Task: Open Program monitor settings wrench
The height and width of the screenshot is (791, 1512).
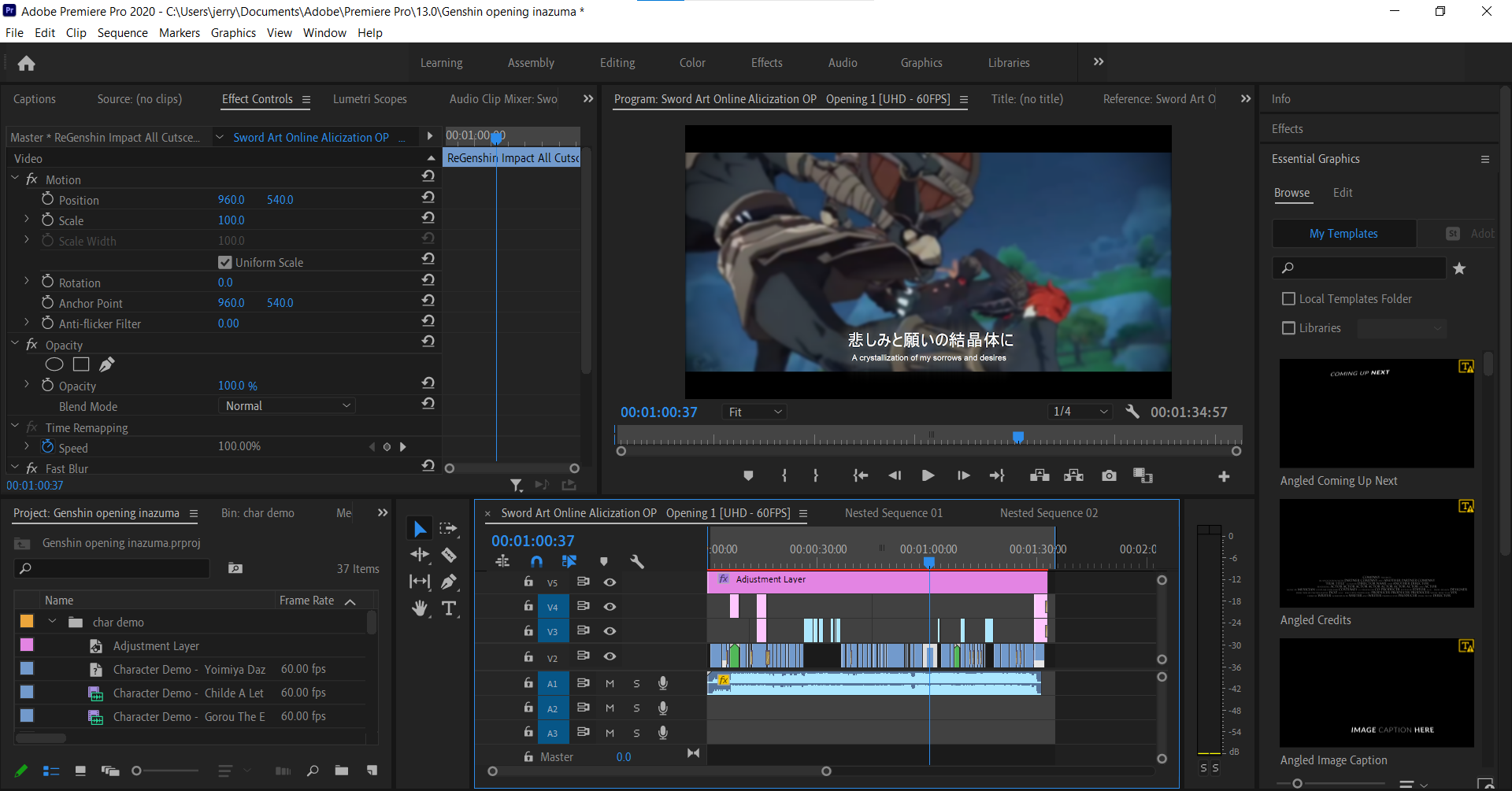Action: [1132, 412]
